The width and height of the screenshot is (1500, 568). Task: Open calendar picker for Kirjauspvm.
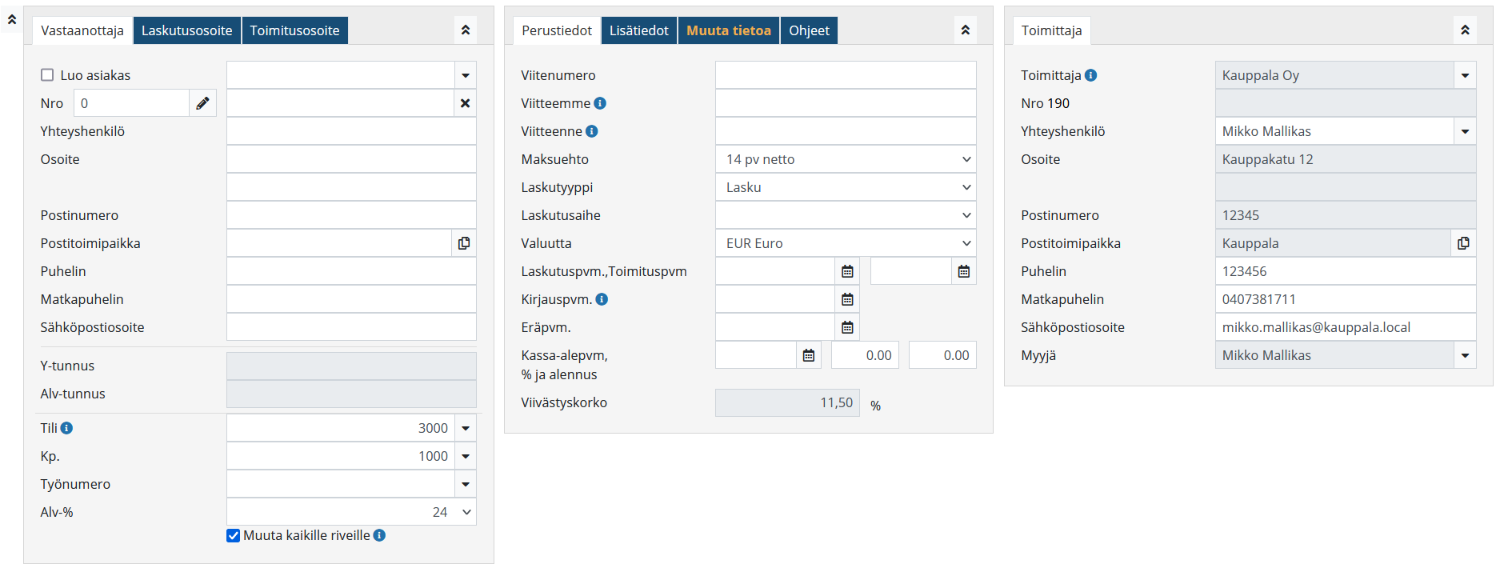[x=847, y=299]
